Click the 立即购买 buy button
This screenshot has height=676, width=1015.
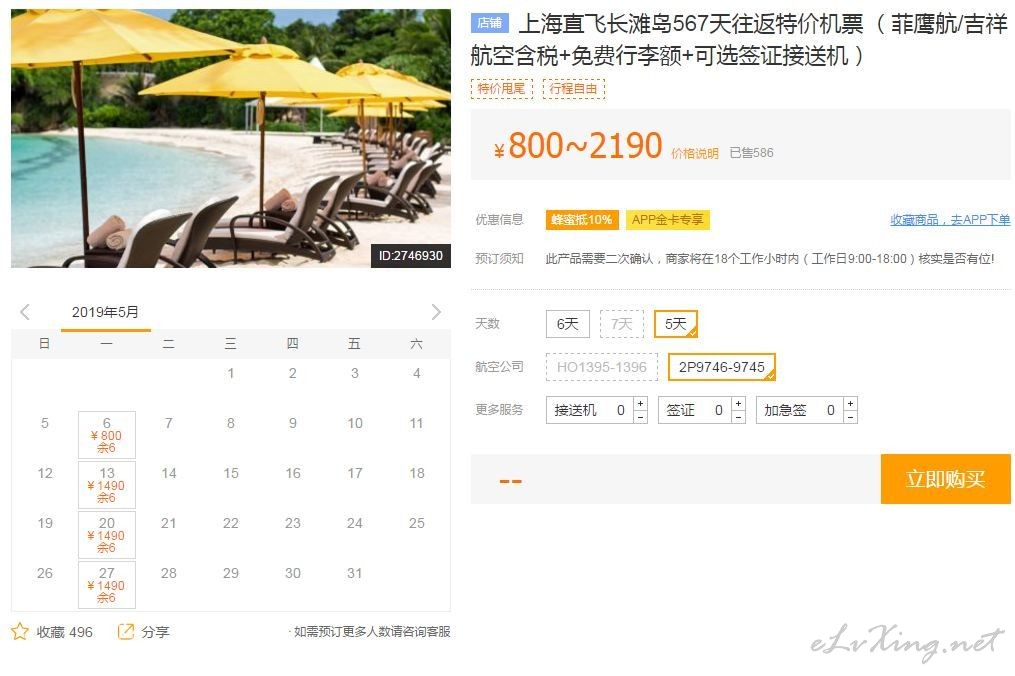tap(946, 479)
